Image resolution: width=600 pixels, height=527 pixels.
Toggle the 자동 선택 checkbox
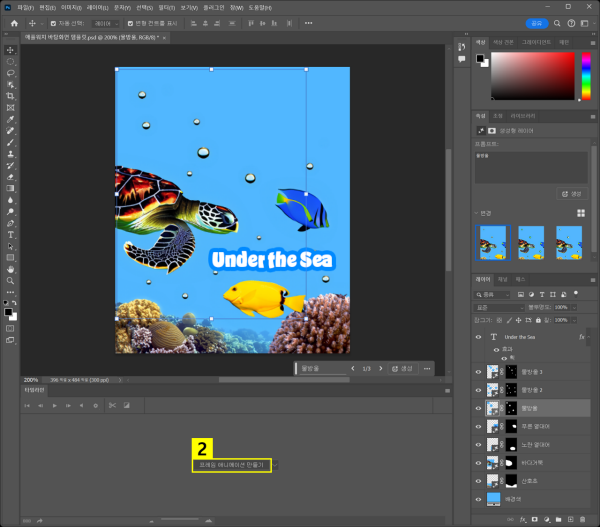pyautogui.click(x=54, y=22)
